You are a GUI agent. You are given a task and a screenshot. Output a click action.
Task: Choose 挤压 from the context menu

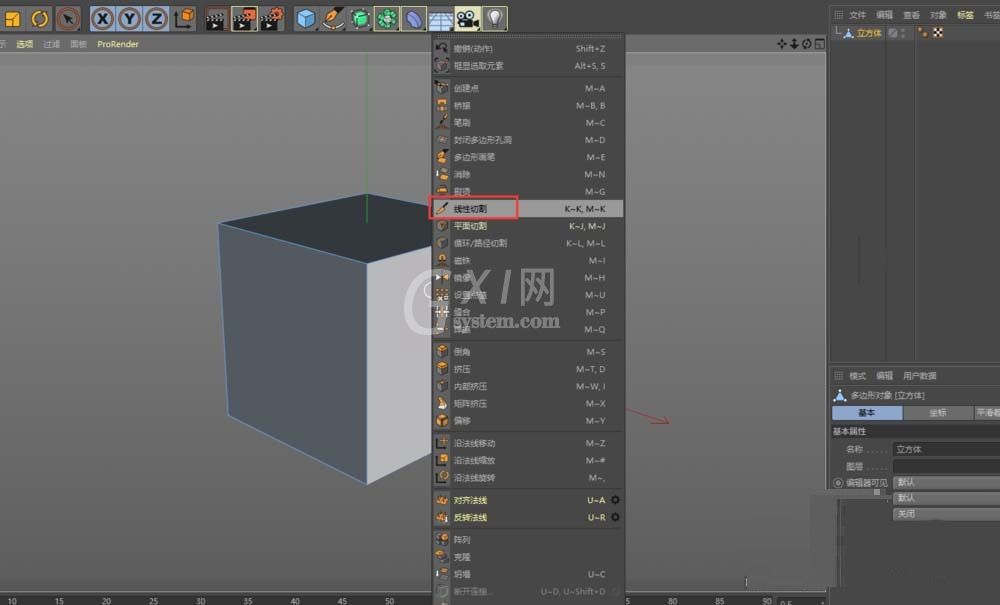pyautogui.click(x=527, y=368)
